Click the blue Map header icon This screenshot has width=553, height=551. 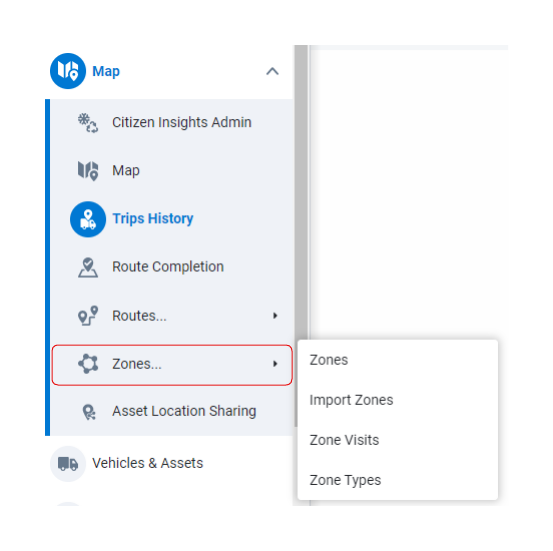pos(68,71)
